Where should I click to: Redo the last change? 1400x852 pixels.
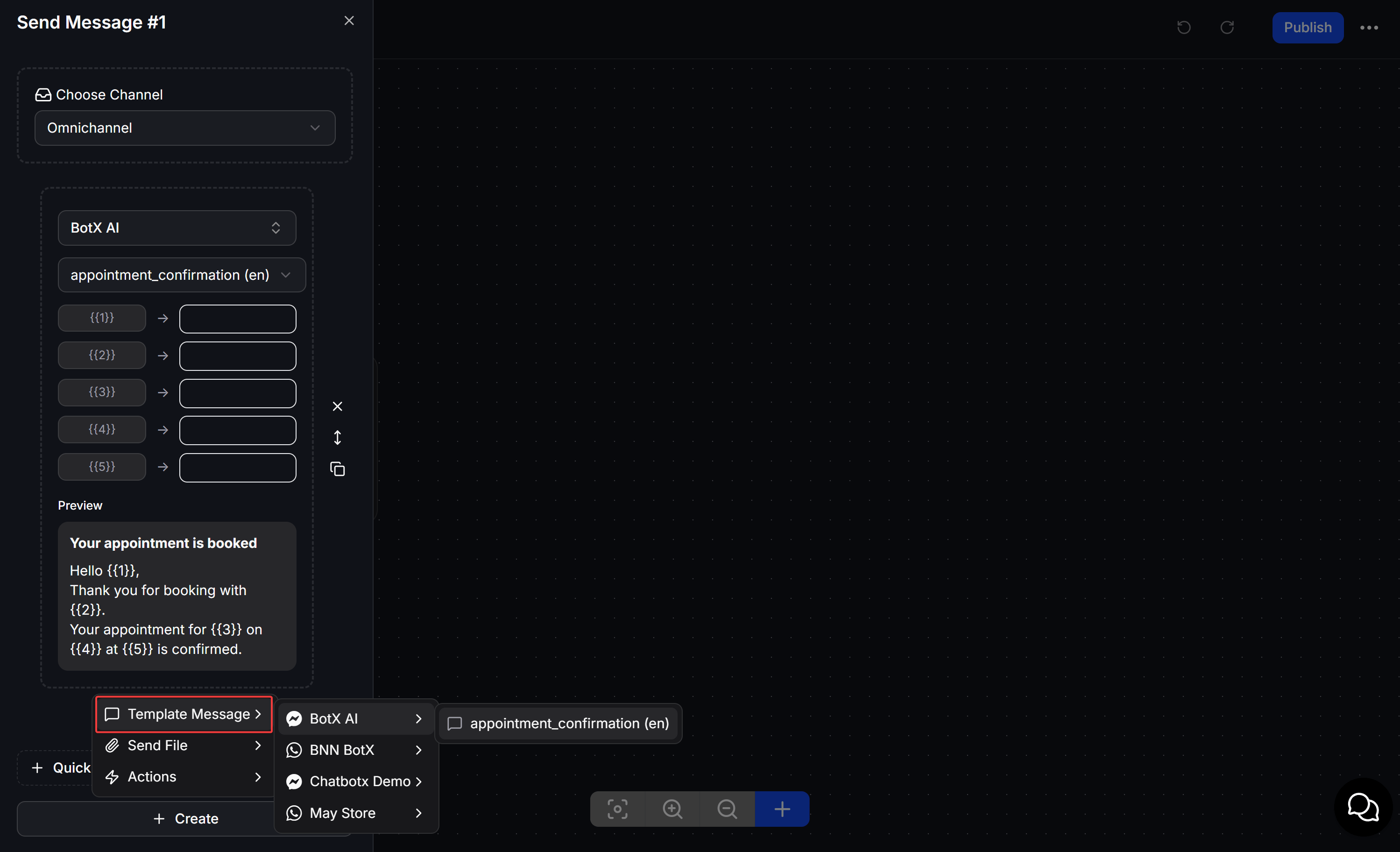coord(1227,27)
